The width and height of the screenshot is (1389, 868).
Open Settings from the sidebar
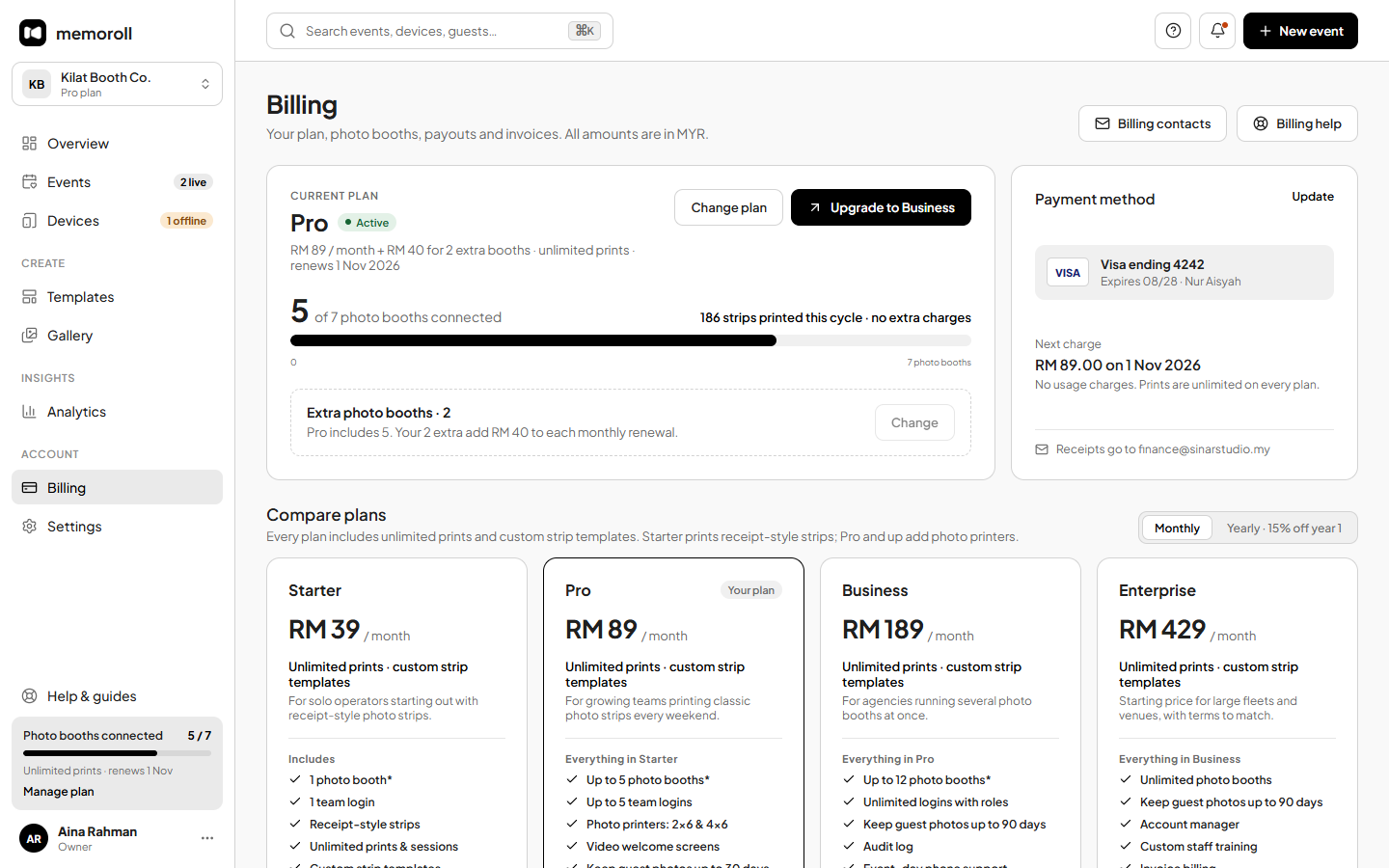[117, 527]
